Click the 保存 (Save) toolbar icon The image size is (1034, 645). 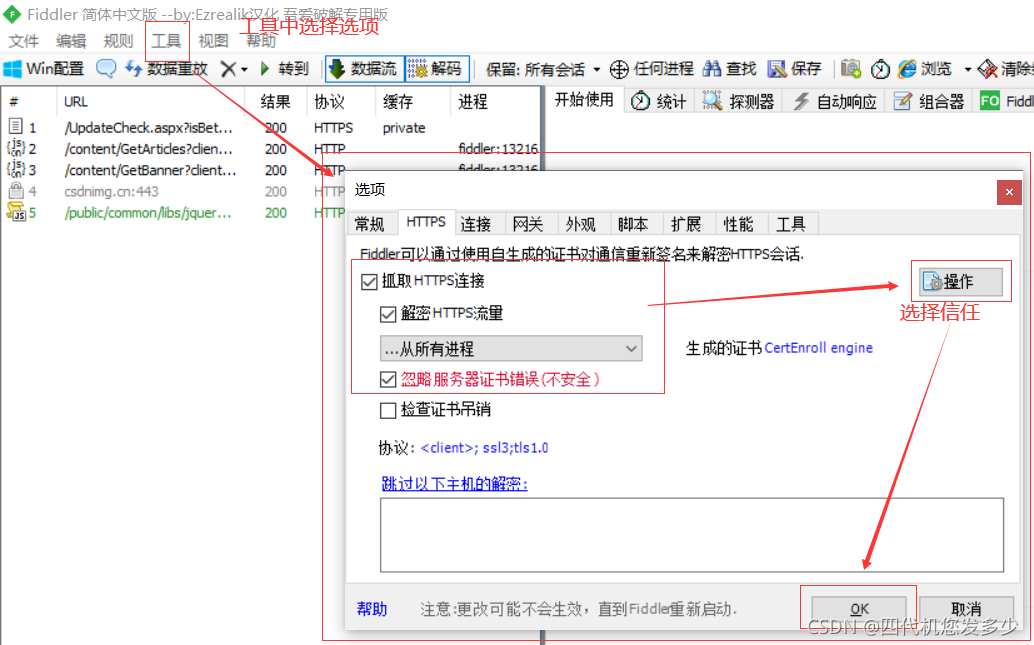tap(793, 68)
